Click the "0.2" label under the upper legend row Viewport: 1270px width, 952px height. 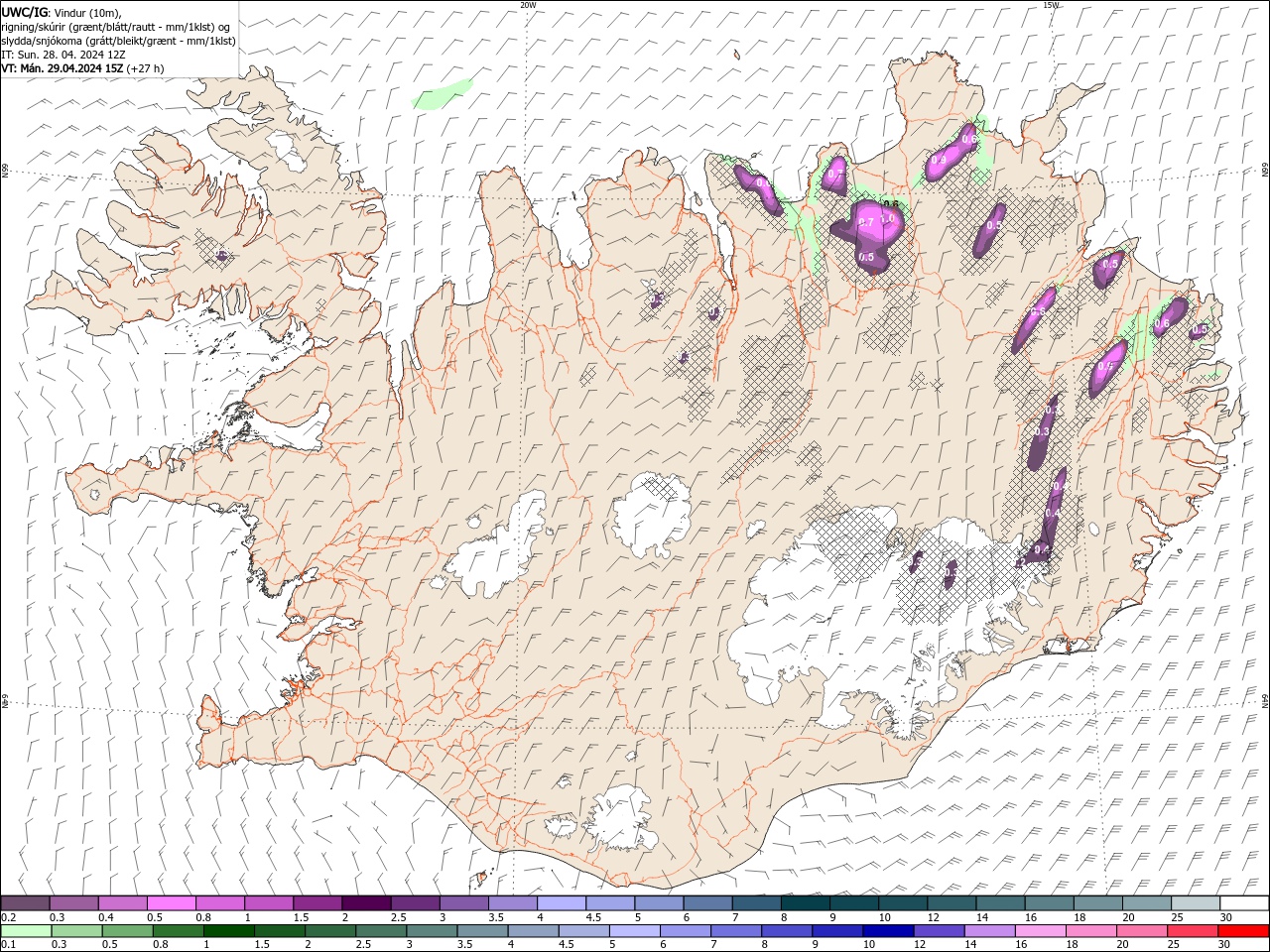(x=10, y=917)
